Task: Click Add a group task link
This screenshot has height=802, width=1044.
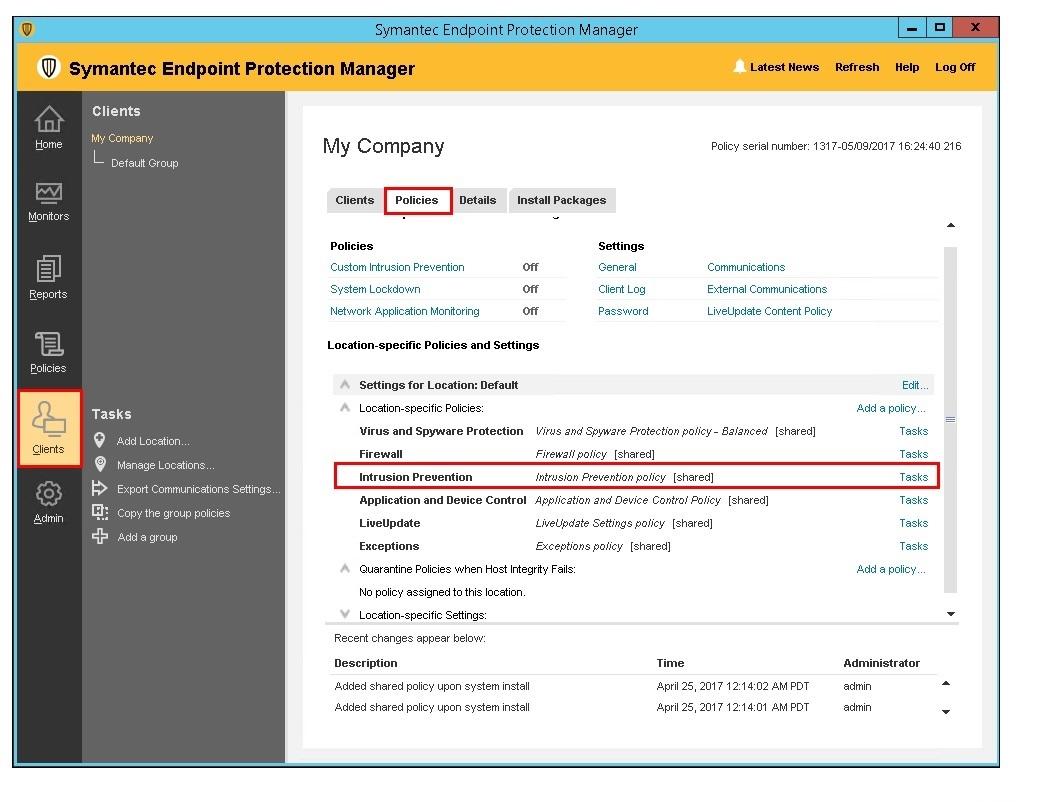Action: pyautogui.click(x=147, y=536)
